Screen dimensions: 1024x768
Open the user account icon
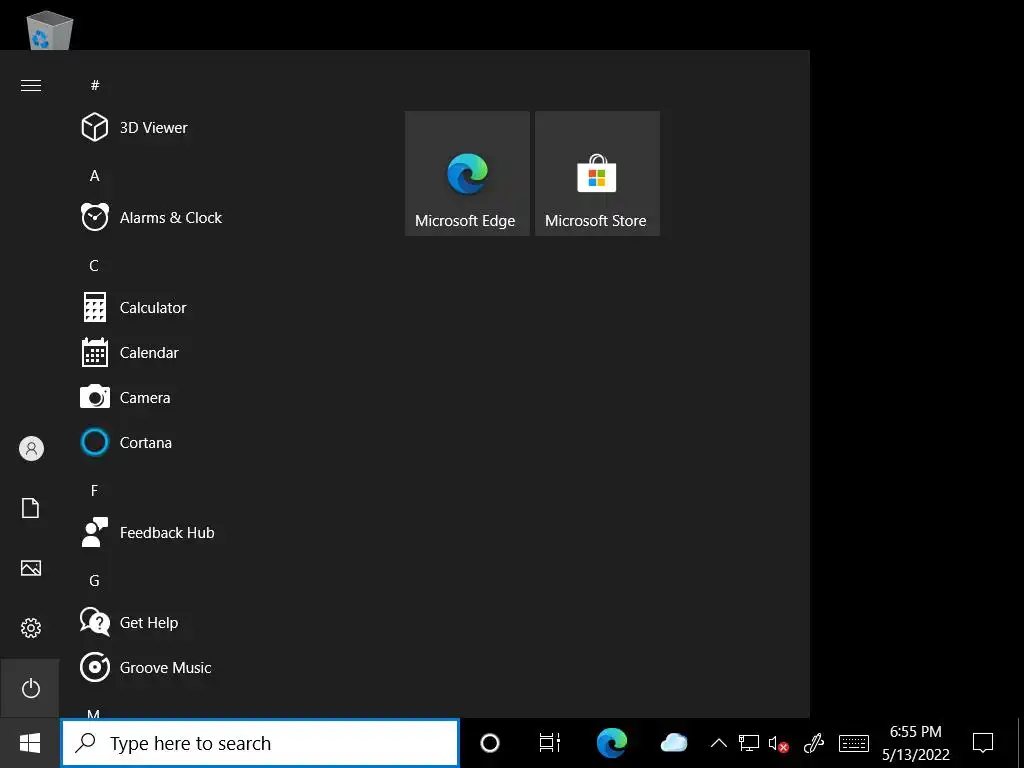point(31,449)
